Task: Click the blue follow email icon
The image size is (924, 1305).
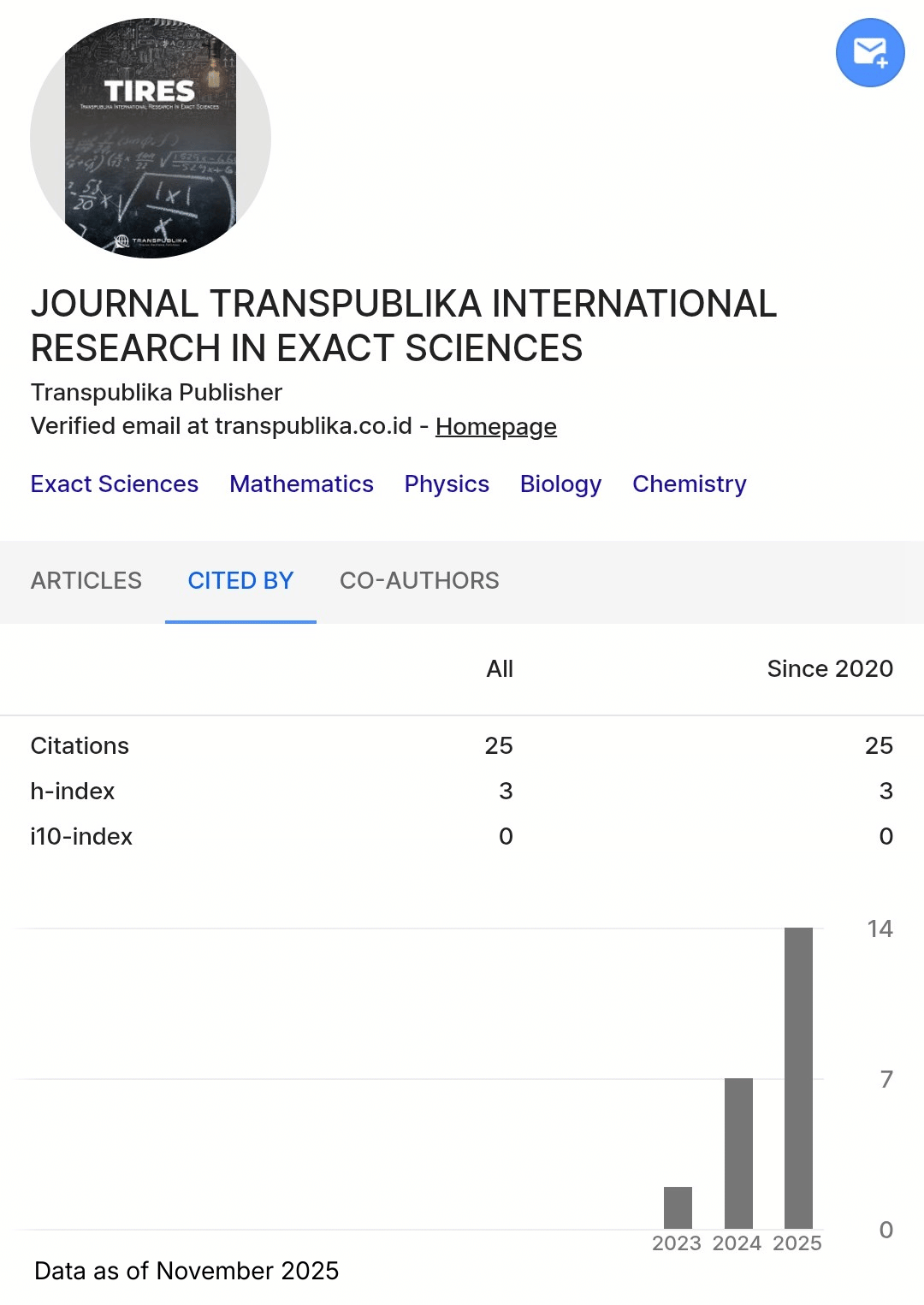Action: (x=870, y=53)
